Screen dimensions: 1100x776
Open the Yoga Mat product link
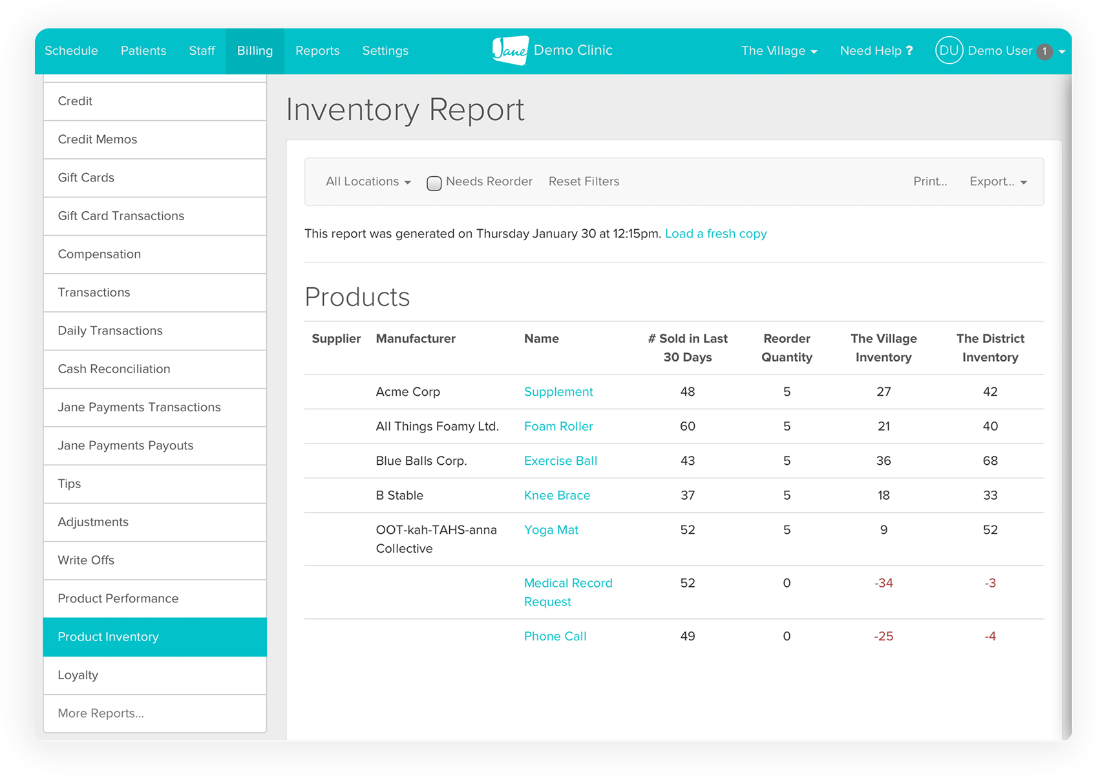coord(551,530)
